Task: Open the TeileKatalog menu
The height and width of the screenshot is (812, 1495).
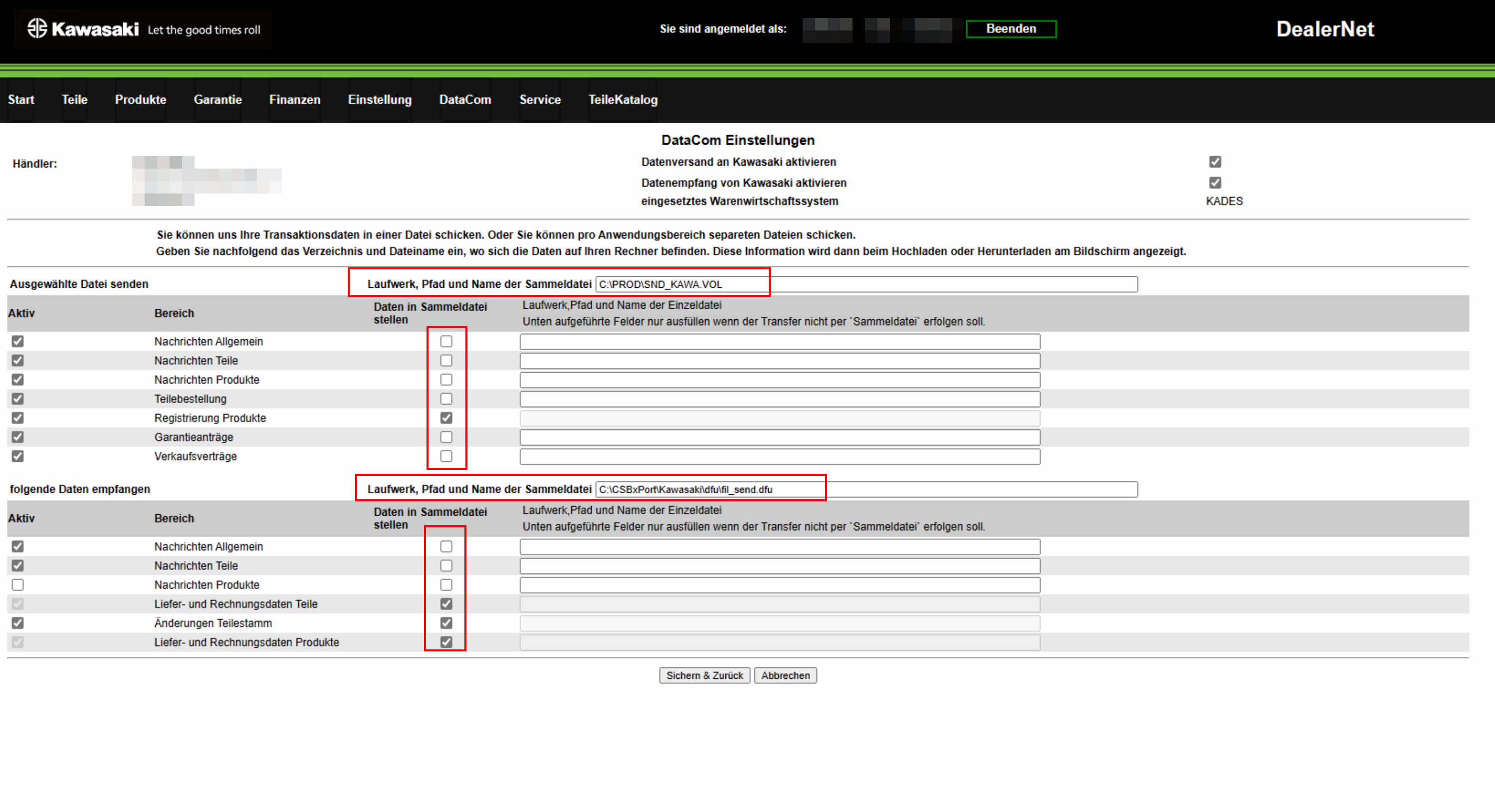Action: pyautogui.click(x=623, y=100)
